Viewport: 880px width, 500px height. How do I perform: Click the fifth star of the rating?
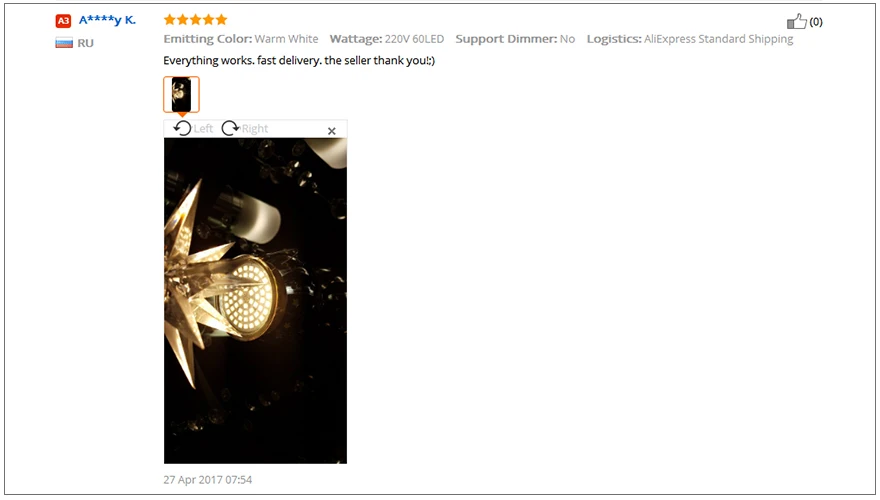(x=222, y=20)
